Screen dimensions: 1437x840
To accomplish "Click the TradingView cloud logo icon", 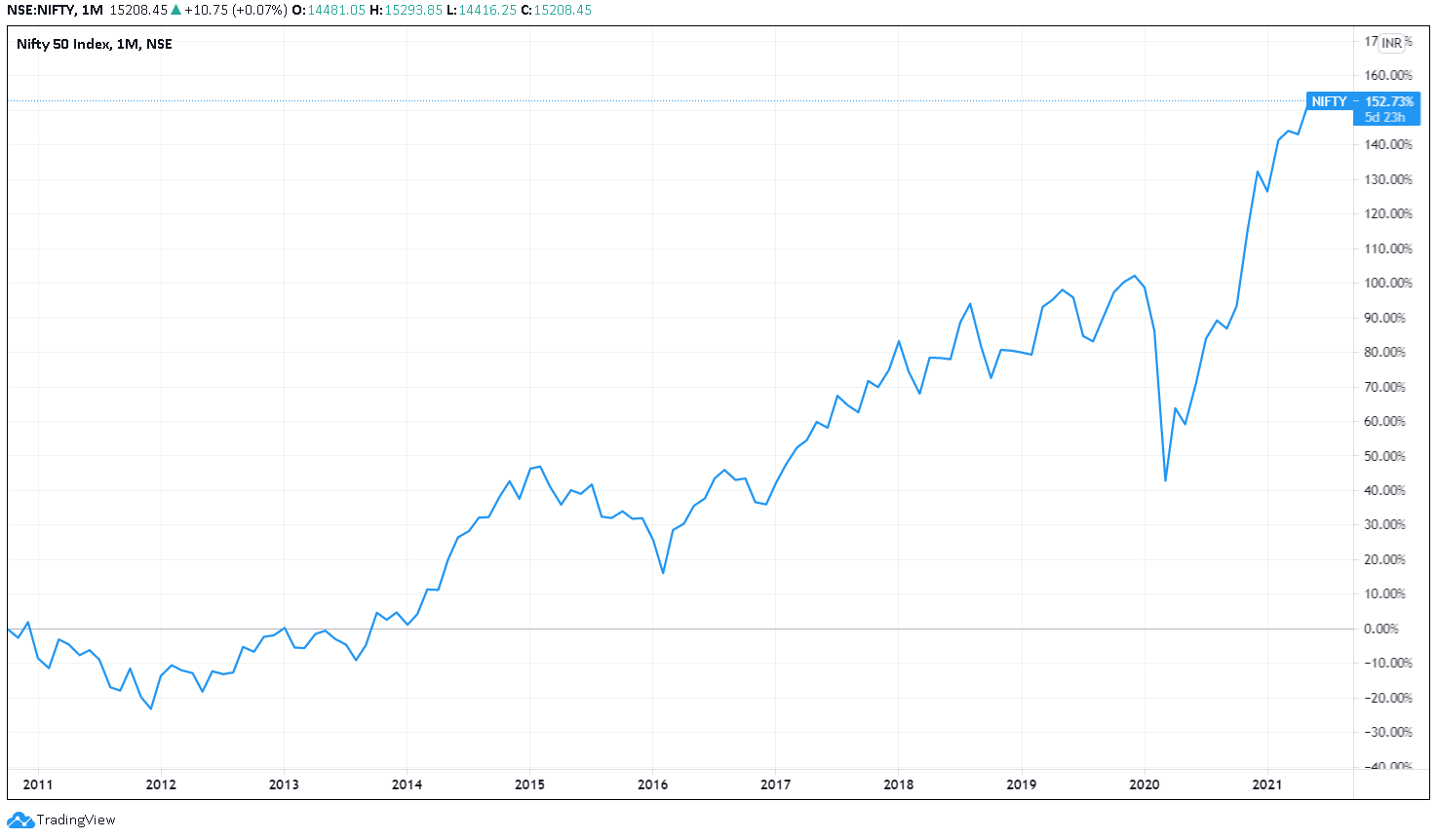I will pos(20,820).
